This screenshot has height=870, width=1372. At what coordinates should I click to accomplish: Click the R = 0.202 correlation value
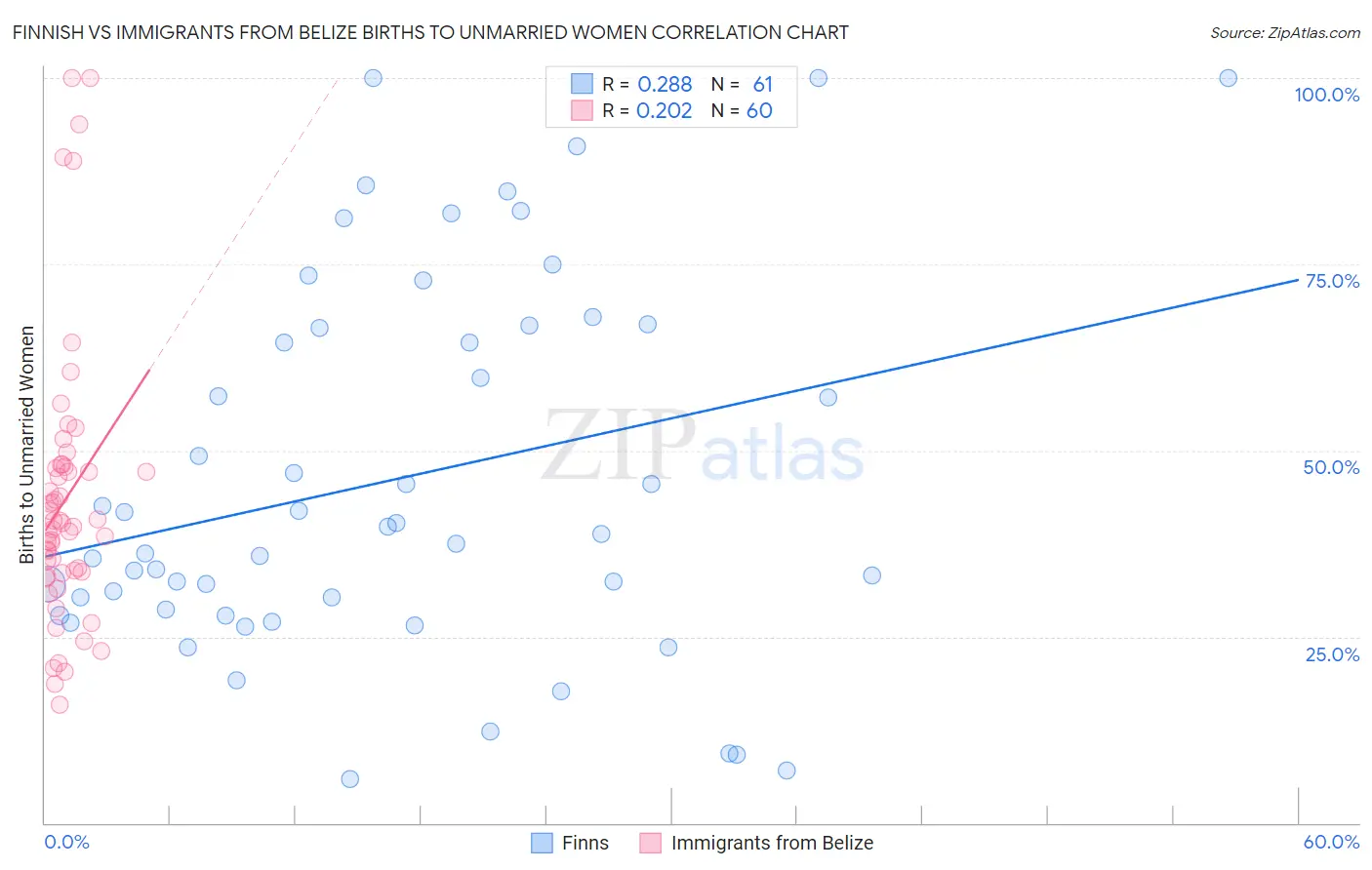tap(647, 110)
